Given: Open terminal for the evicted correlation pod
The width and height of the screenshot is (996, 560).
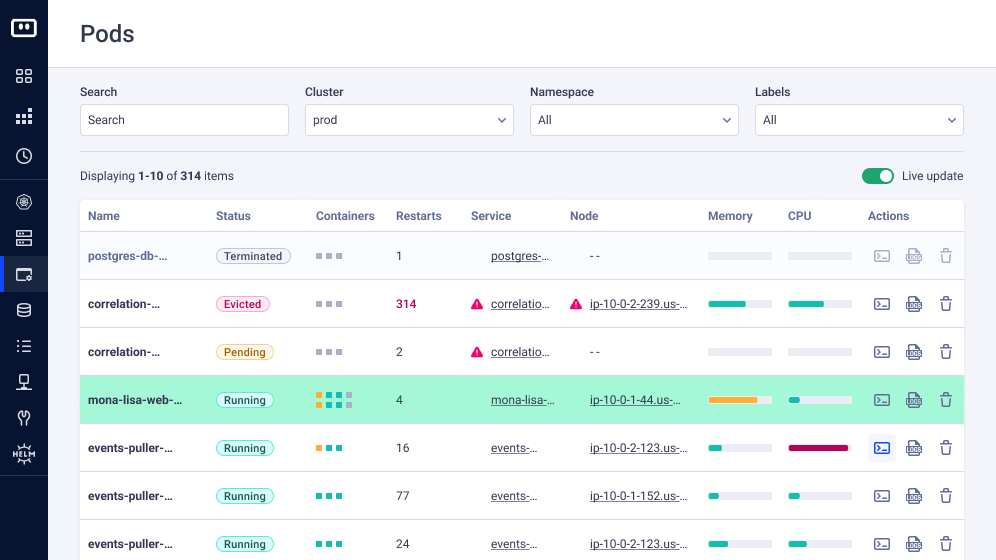Looking at the screenshot, I should coord(882,304).
